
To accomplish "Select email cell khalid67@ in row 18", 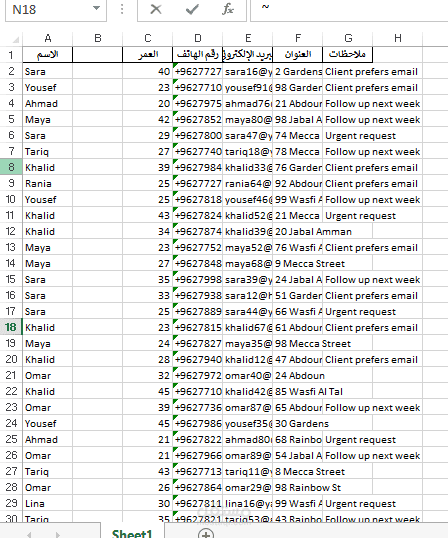I will tap(248, 327).
